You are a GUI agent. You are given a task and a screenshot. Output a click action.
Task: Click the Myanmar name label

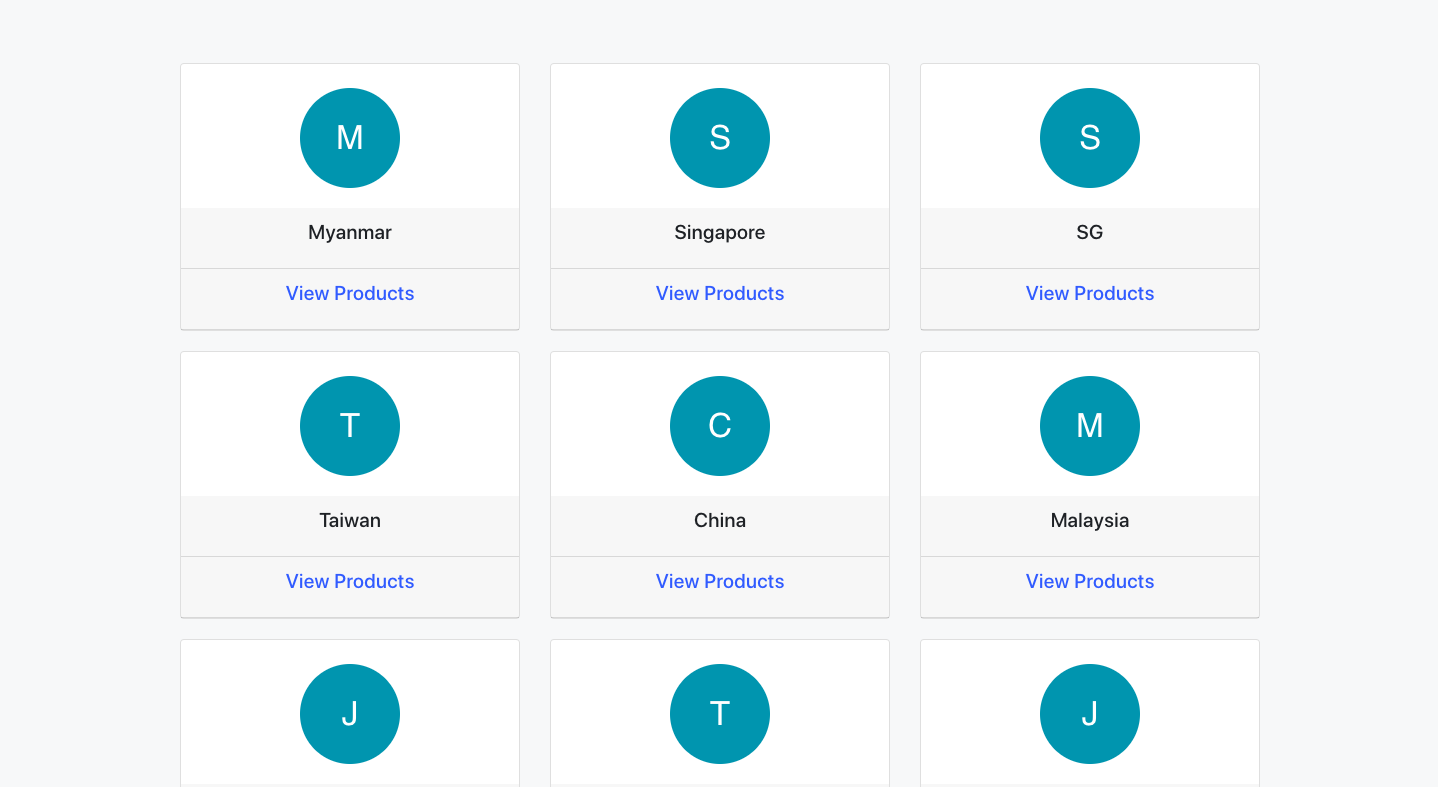tap(350, 232)
